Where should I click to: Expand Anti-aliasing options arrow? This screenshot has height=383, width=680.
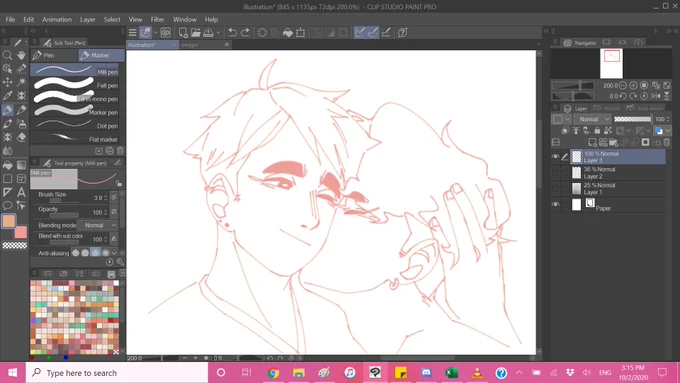(114, 253)
